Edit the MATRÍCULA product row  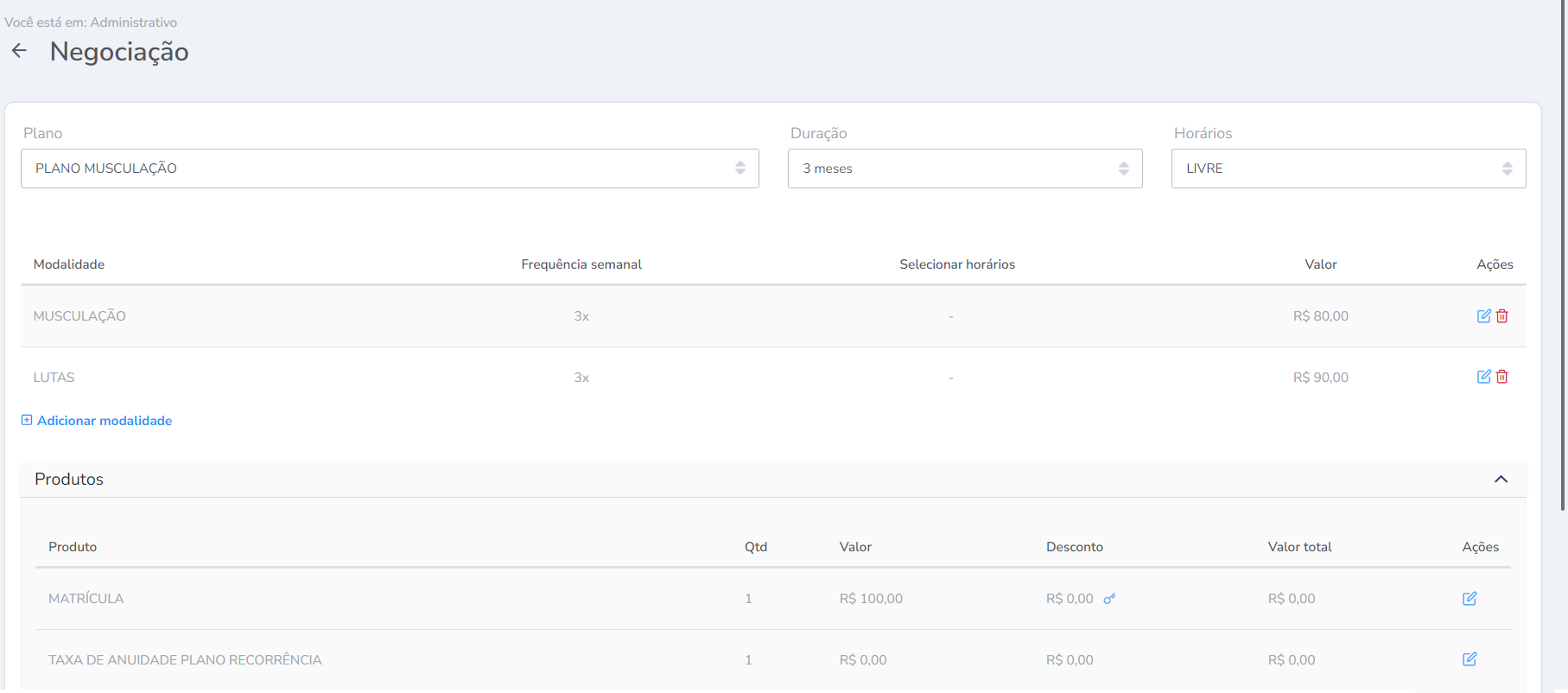(x=1469, y=599)
